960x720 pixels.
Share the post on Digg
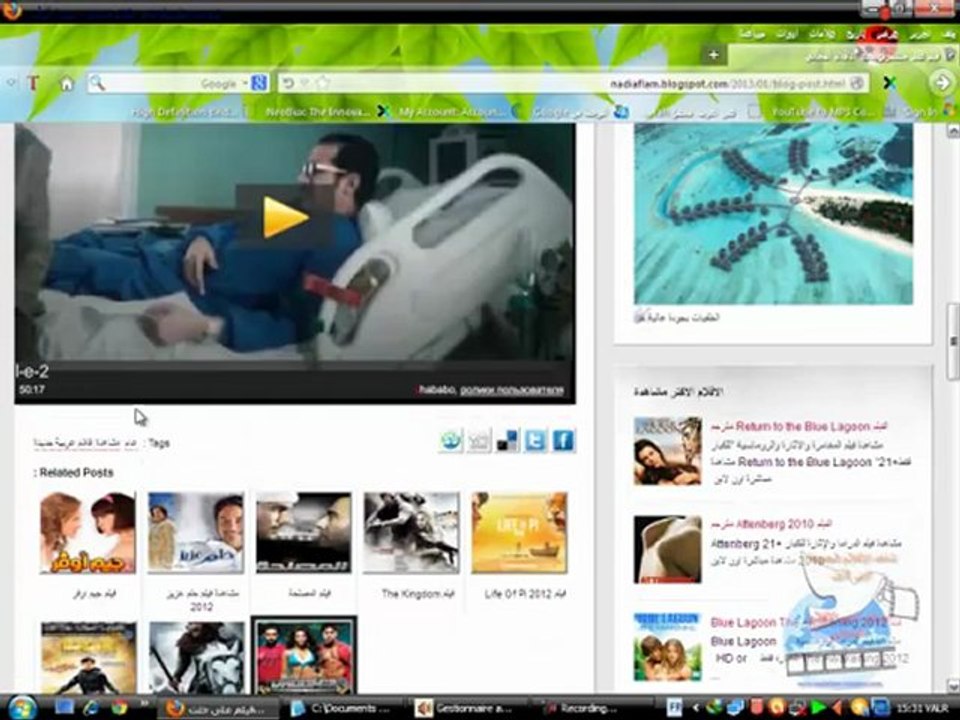coord(479,440)
